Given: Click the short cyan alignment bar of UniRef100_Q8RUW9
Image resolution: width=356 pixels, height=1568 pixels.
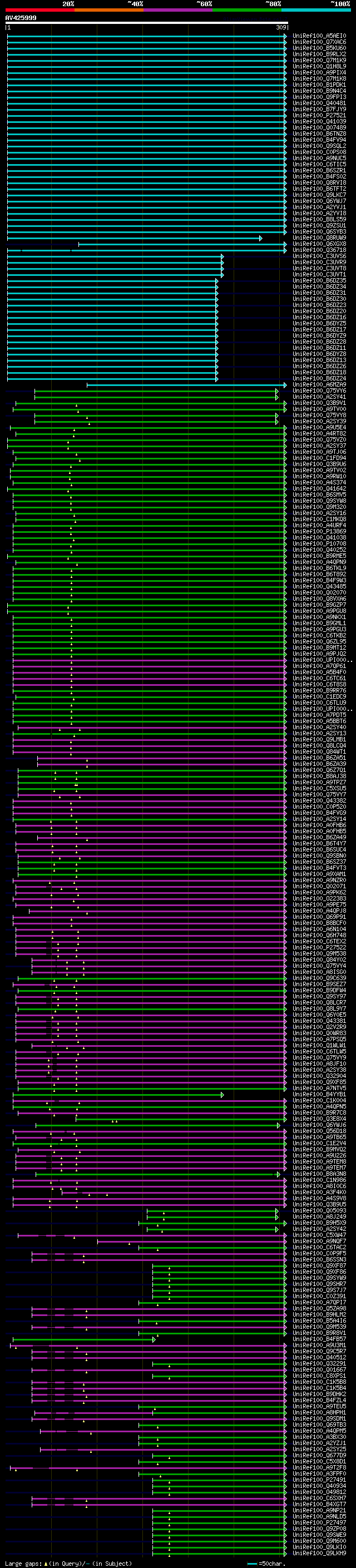Looking at the screenshot, I should coord(135,238).
